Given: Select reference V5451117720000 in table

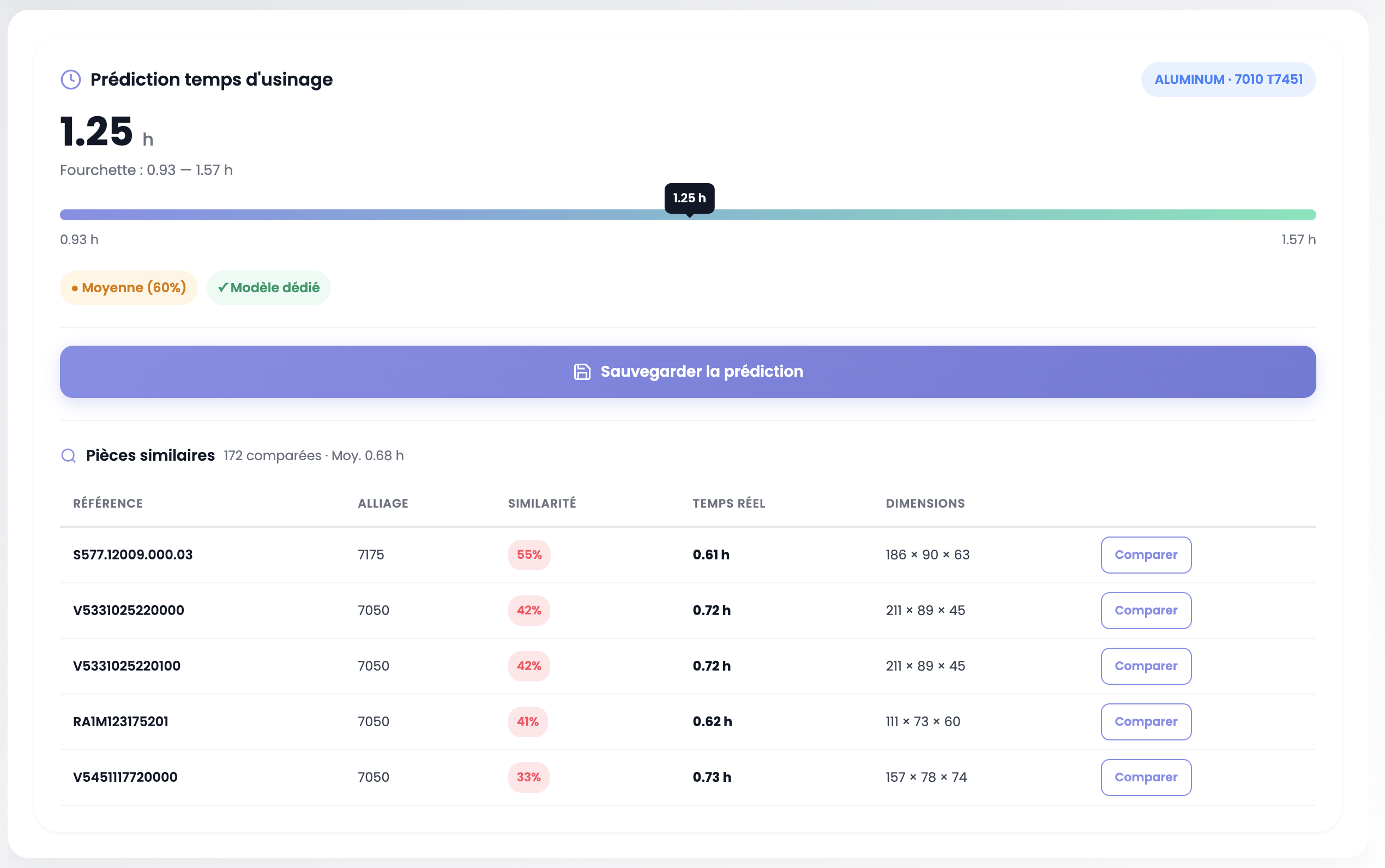Looking at the screenshot, I should (x=125, y=777).
